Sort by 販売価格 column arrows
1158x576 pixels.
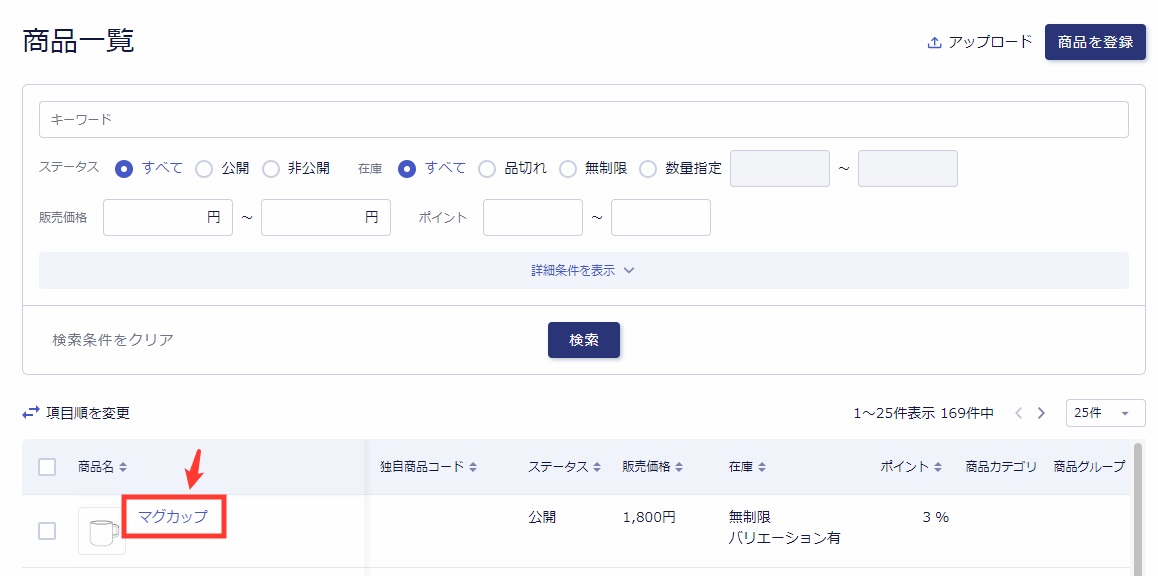point(679,467)
